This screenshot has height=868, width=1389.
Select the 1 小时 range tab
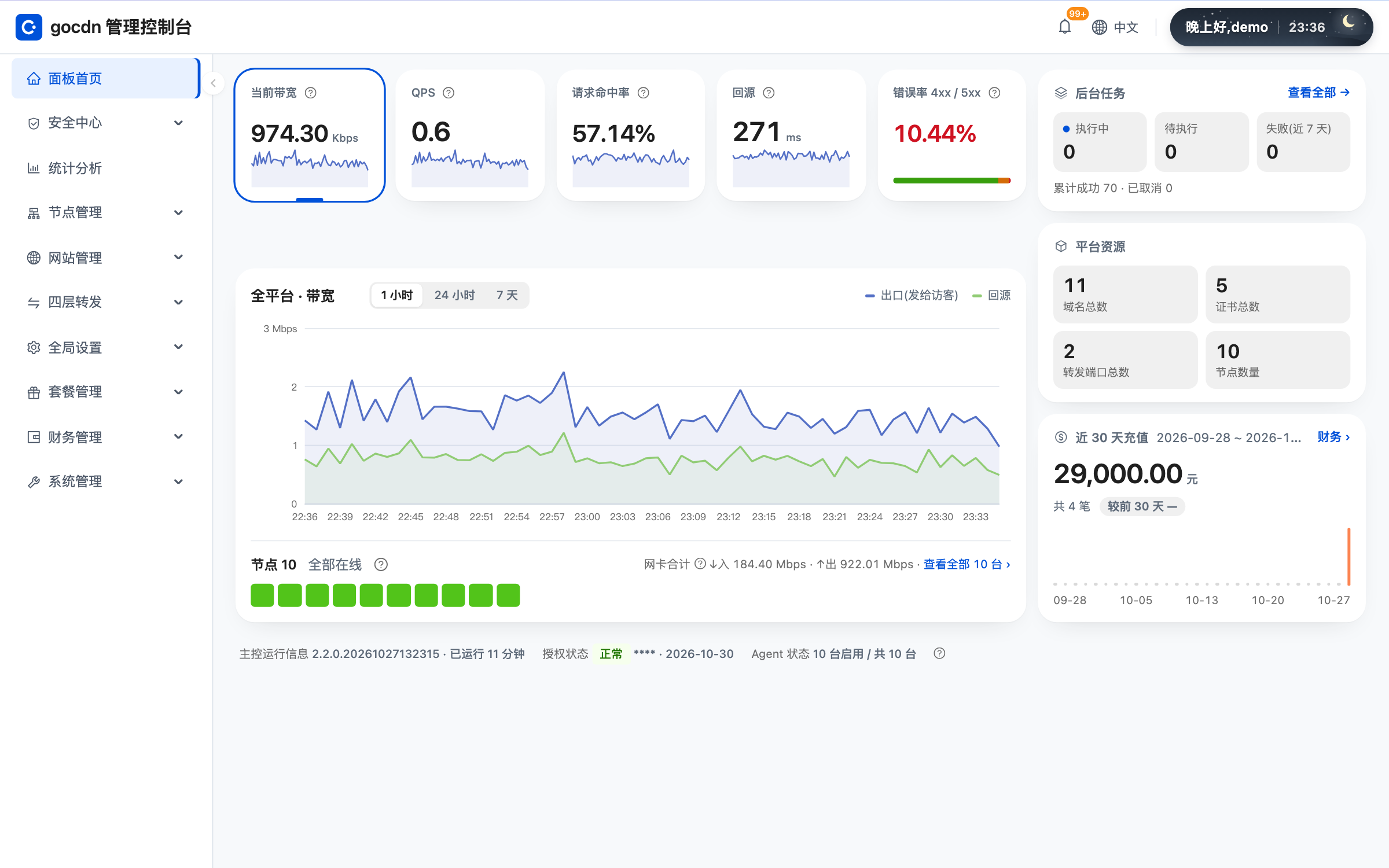pyautogui.click(x=397, y=296)
